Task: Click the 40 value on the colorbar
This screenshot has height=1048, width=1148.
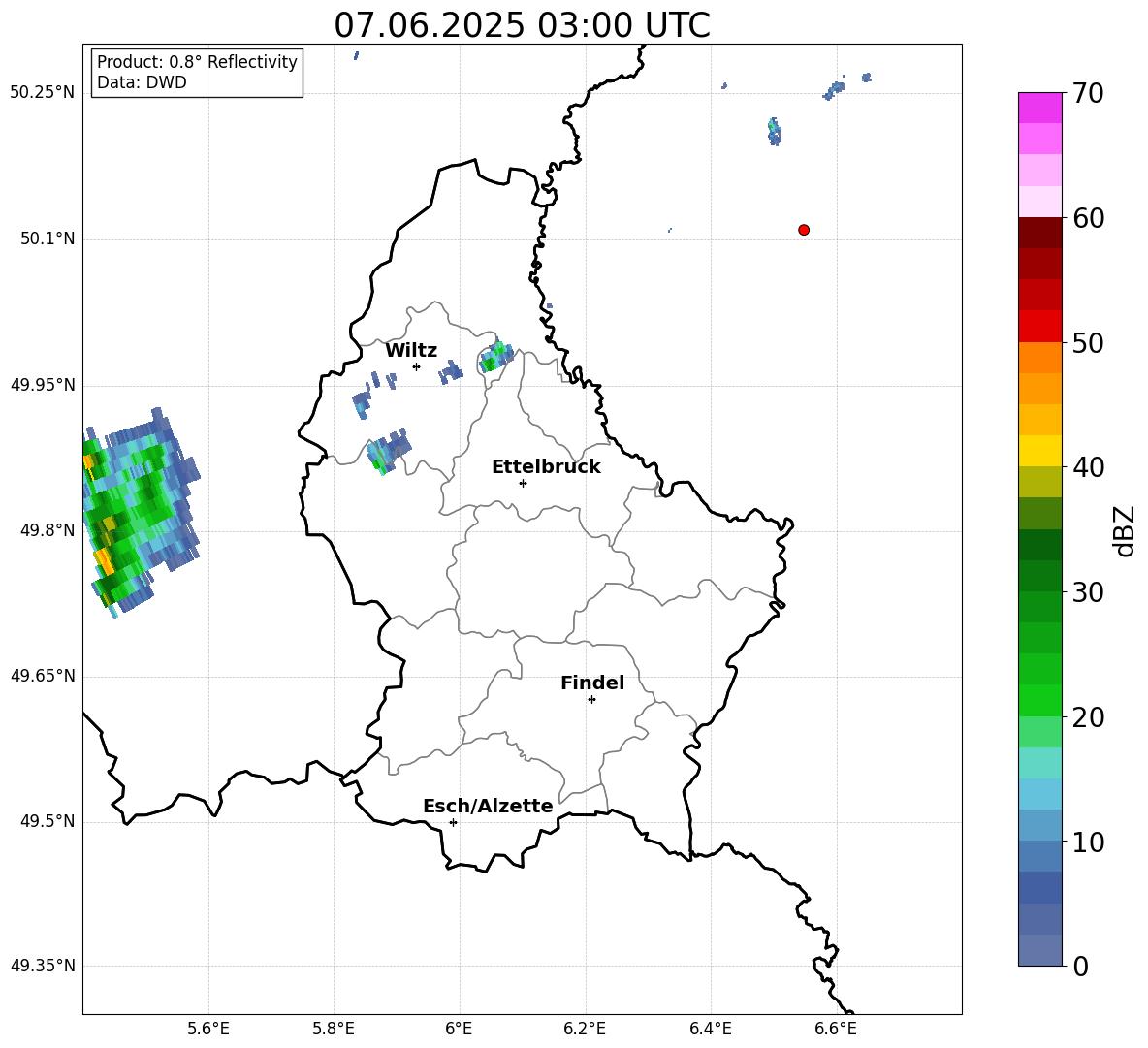Action: (x=1088, y=467)
